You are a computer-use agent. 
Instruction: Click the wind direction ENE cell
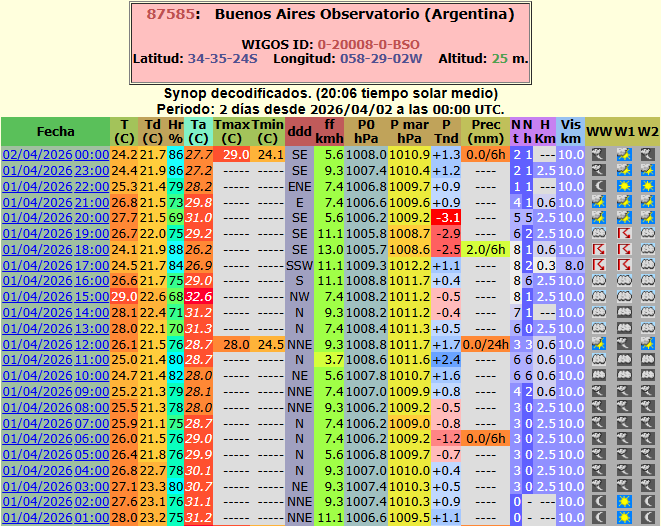coord(299,186)
